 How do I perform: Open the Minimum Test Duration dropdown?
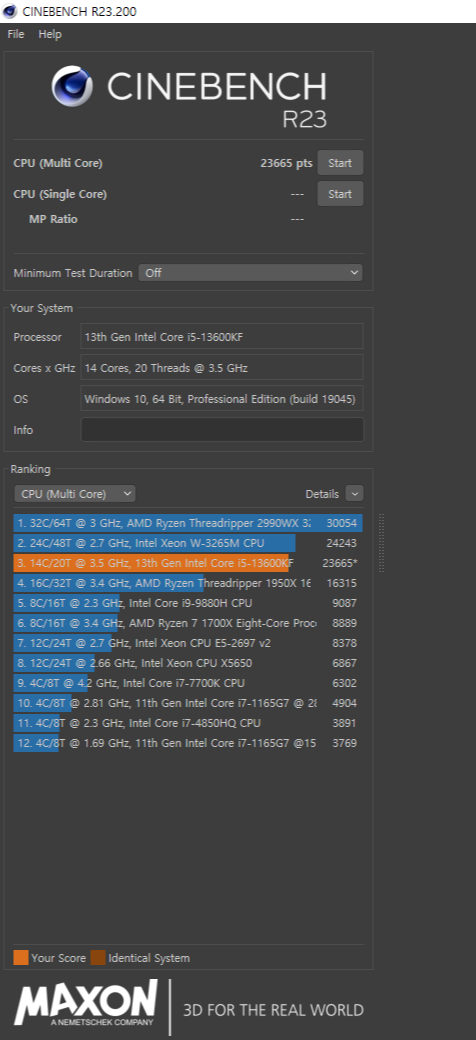[251, 273]
